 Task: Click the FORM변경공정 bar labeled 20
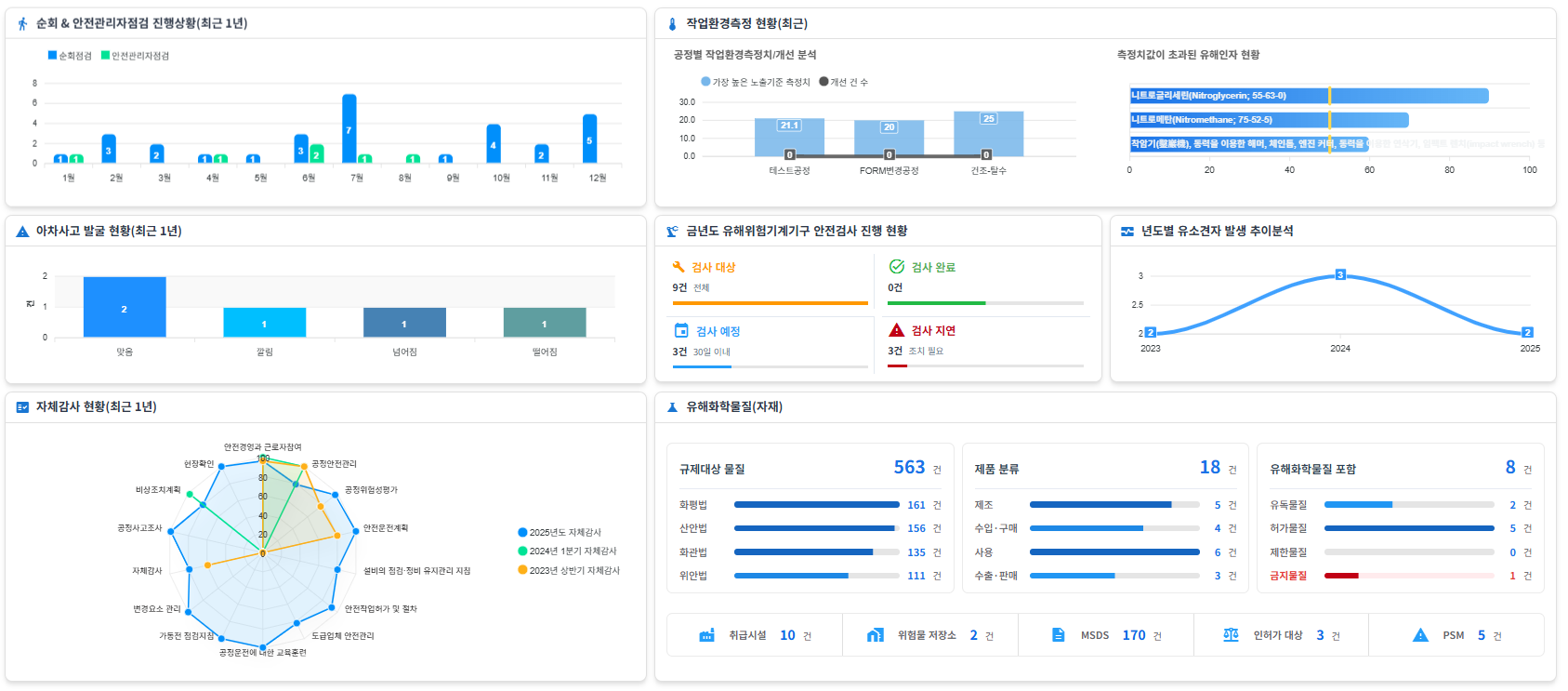889,139
